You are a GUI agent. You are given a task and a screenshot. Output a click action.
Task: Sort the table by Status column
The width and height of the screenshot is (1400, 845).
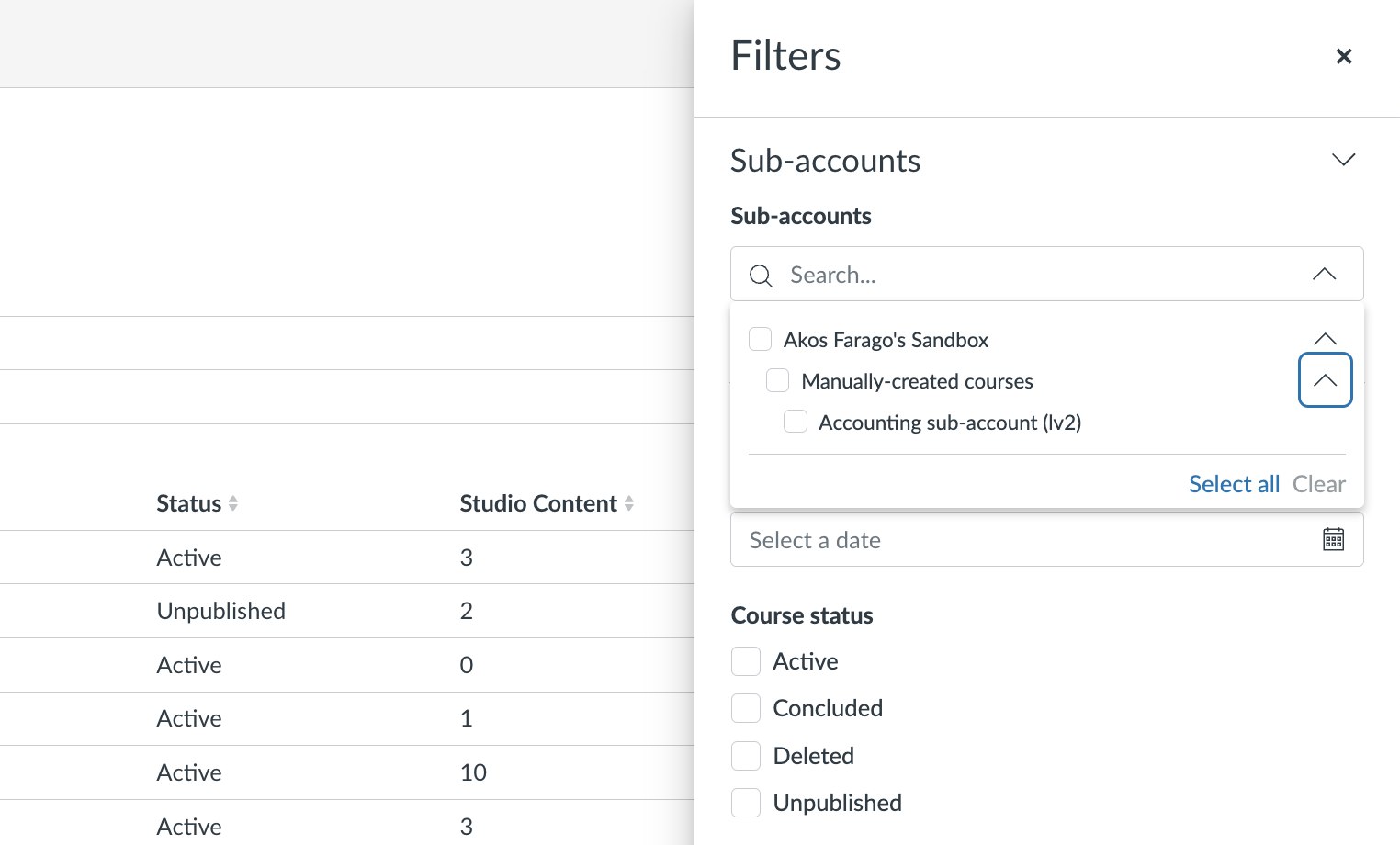point(196,503)
